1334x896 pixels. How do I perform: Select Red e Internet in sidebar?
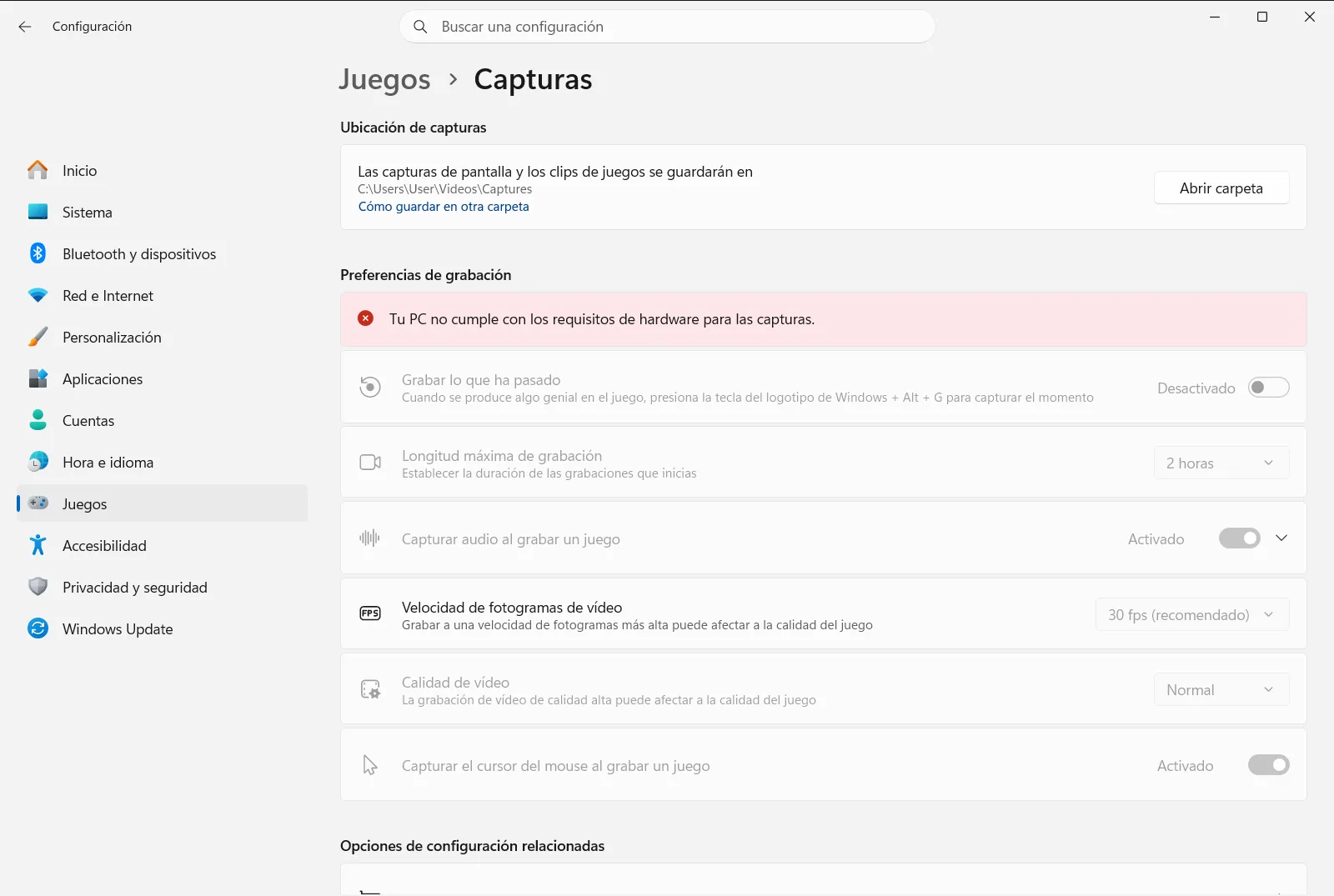click(163, 295)
